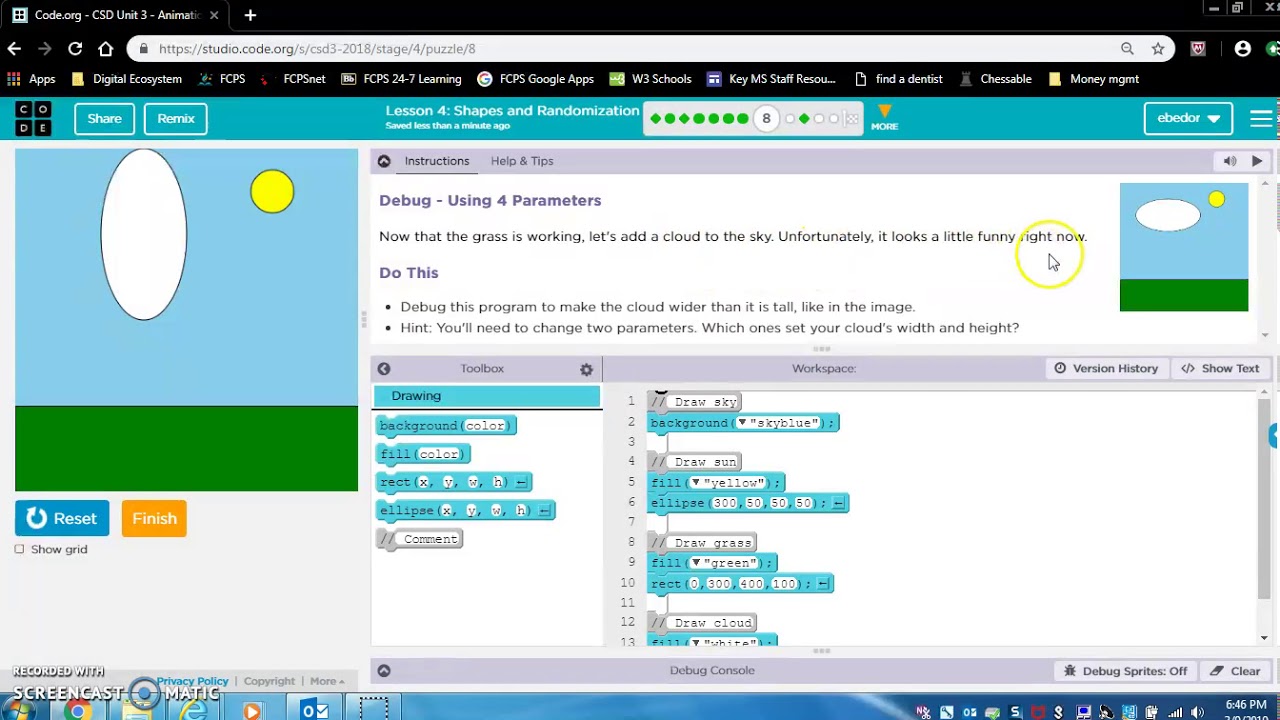Select the fill(color) toolbox block
This screenshot has width=1280, height=720.
[423, 454]
